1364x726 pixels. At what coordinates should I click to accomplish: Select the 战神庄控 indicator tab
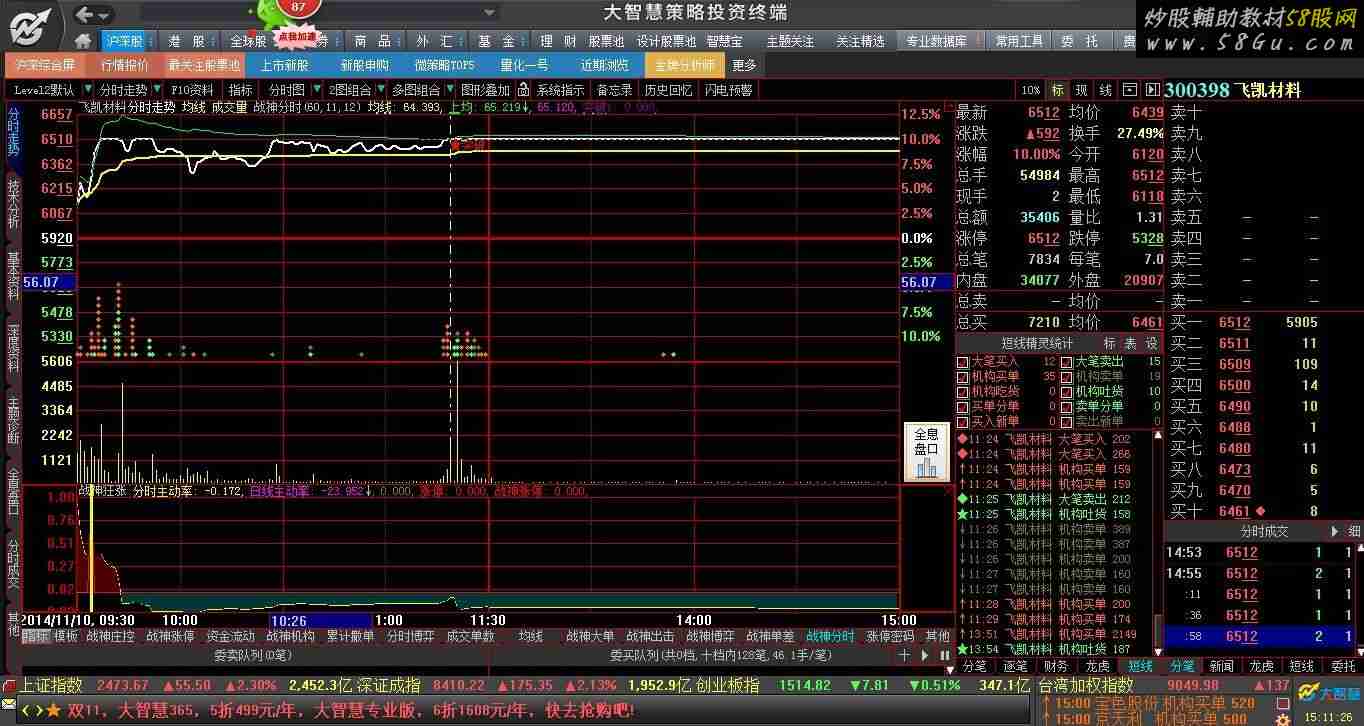pos(109,636)
